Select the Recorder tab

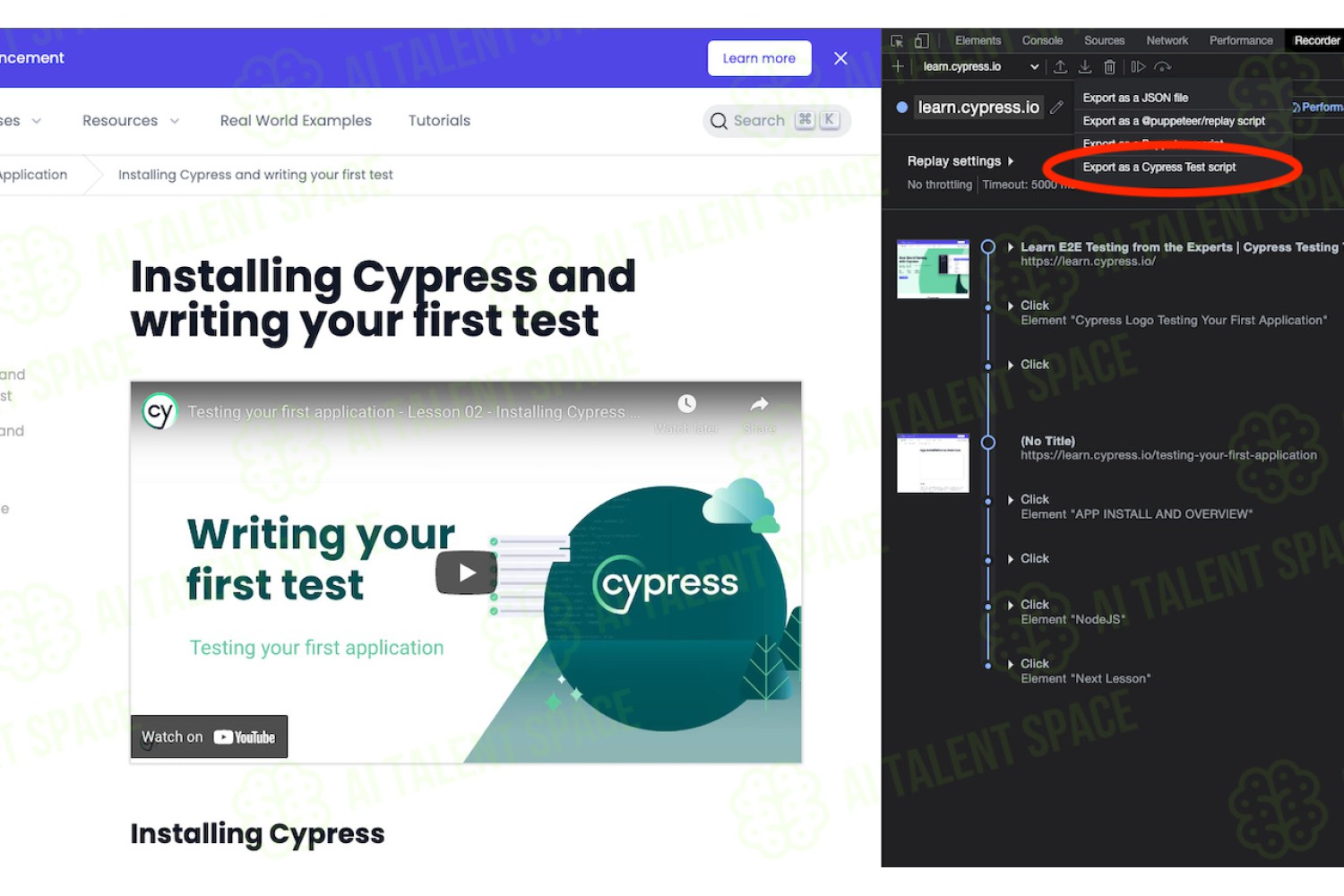pos(1316,41)
